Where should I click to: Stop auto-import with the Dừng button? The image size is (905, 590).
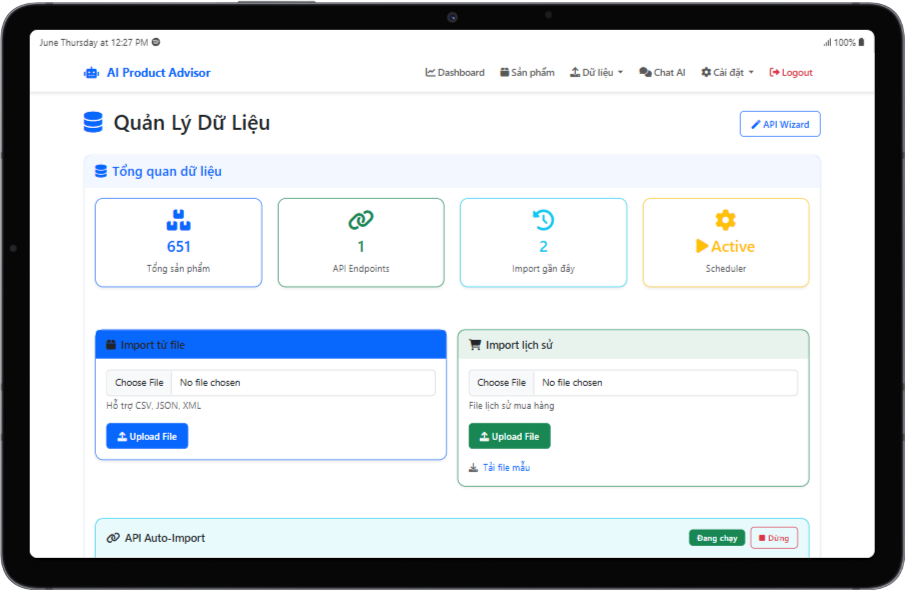pos(774,538)
